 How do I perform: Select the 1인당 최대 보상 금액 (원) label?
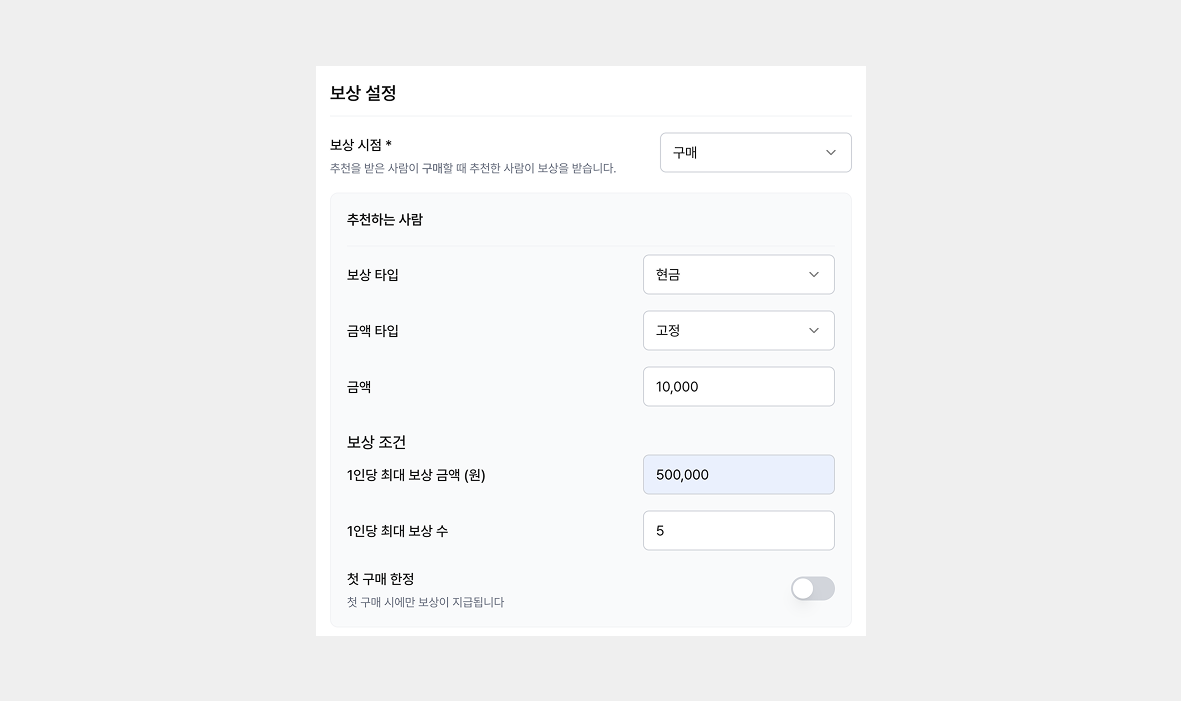point(415,476)
